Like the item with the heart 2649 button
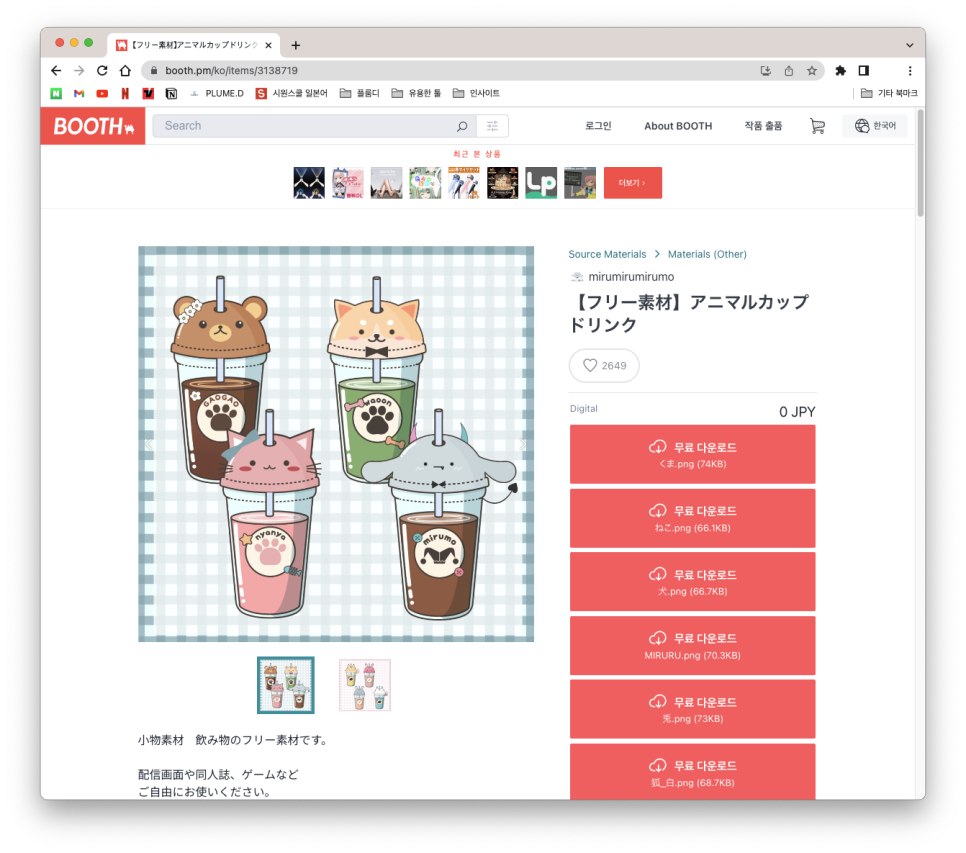The width and height of the screenshot is (966, 853). 604,366
